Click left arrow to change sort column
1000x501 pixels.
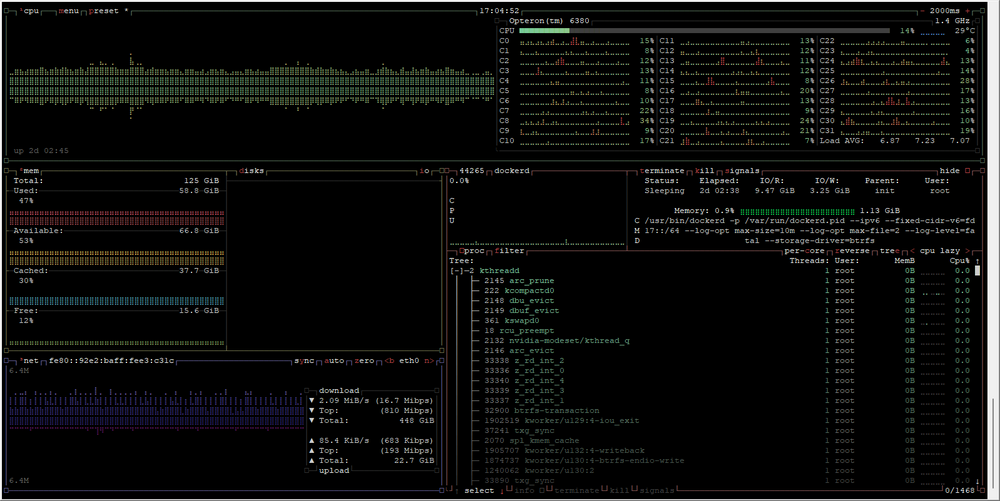913,251
